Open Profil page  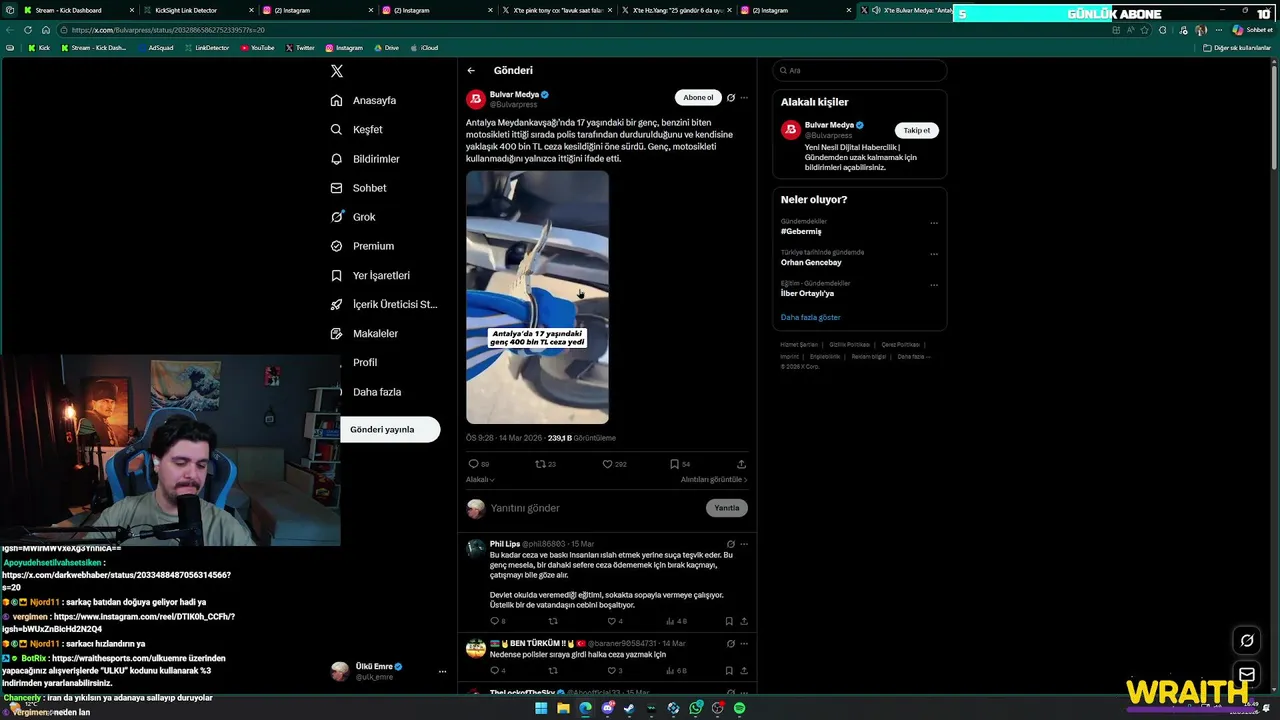coord(361,362)
